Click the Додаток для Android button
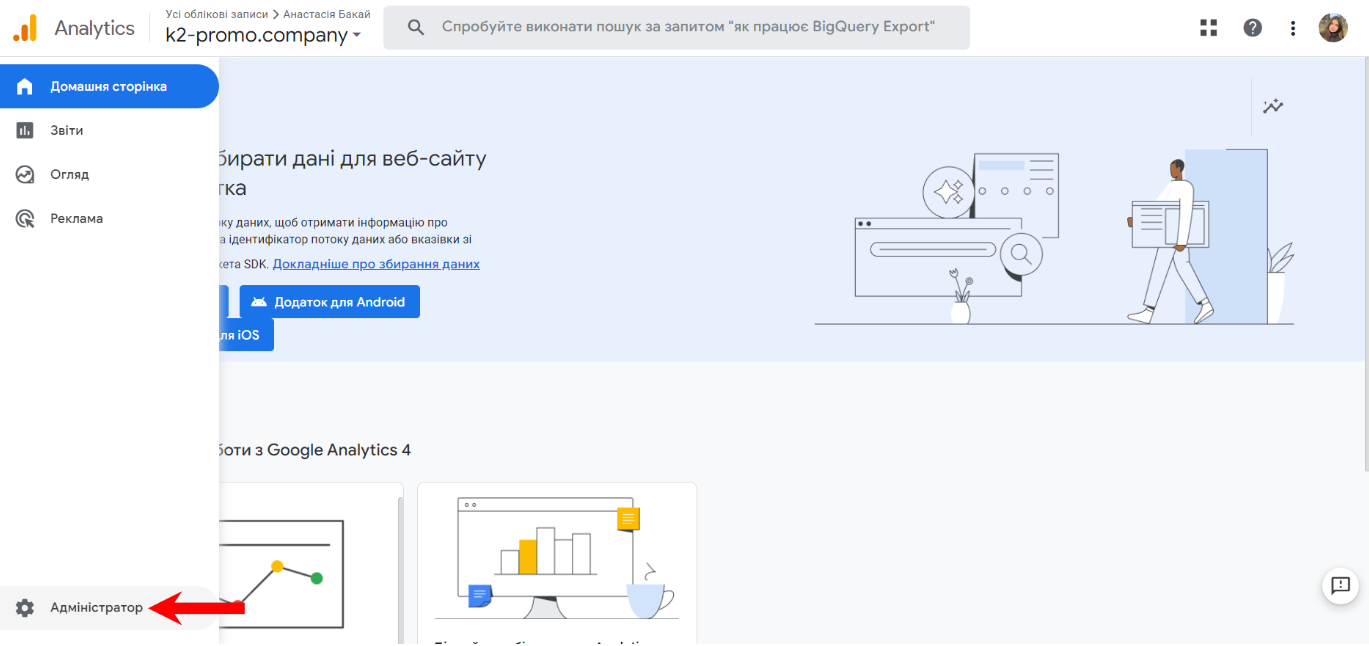 [x=330, y=301]
